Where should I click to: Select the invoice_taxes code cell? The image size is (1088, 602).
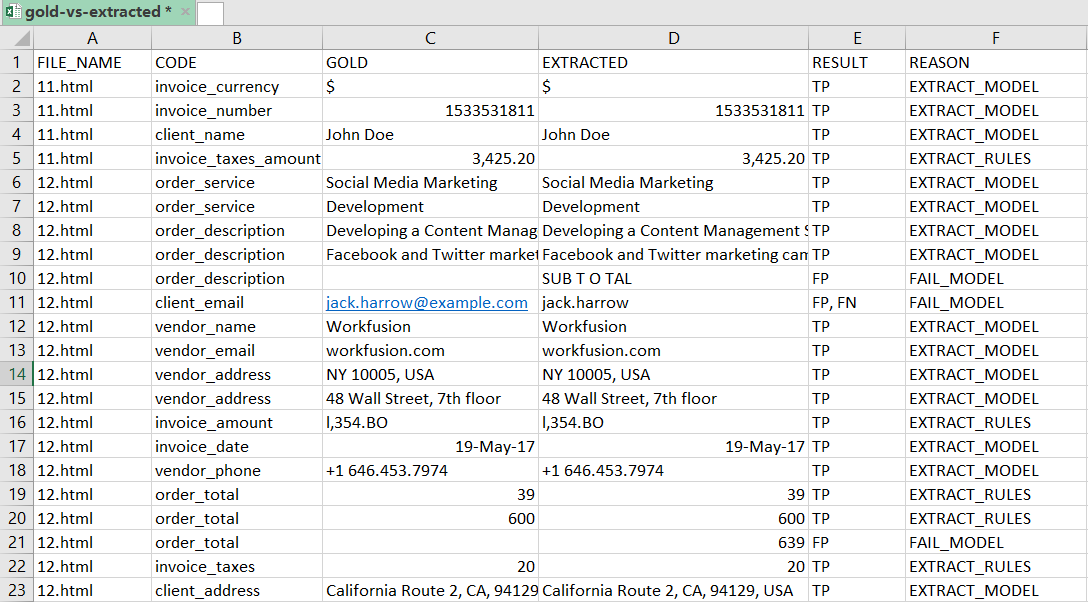click(237, 567)
